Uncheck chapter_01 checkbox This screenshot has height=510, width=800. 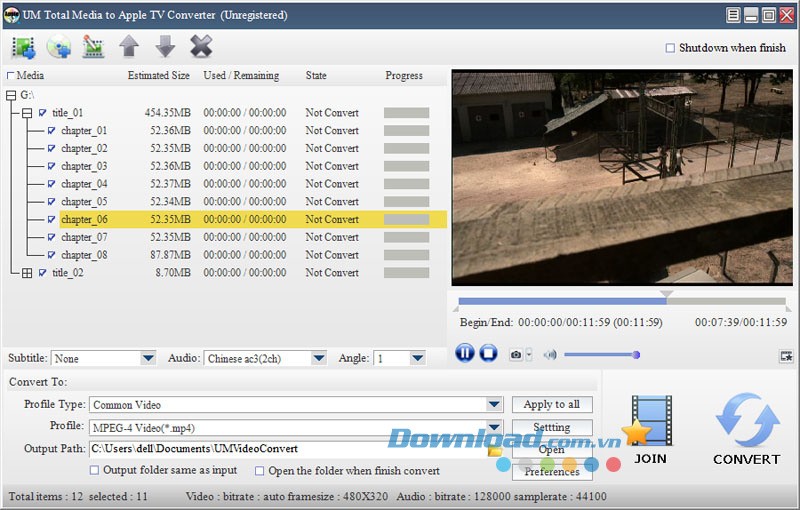pyautogui.click(x=52, y=131)
